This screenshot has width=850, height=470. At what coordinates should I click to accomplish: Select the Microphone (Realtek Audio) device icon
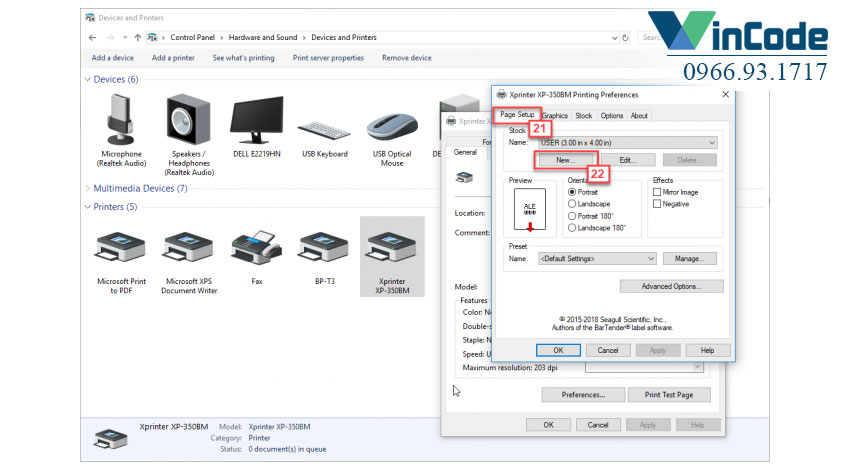point(120,120)
